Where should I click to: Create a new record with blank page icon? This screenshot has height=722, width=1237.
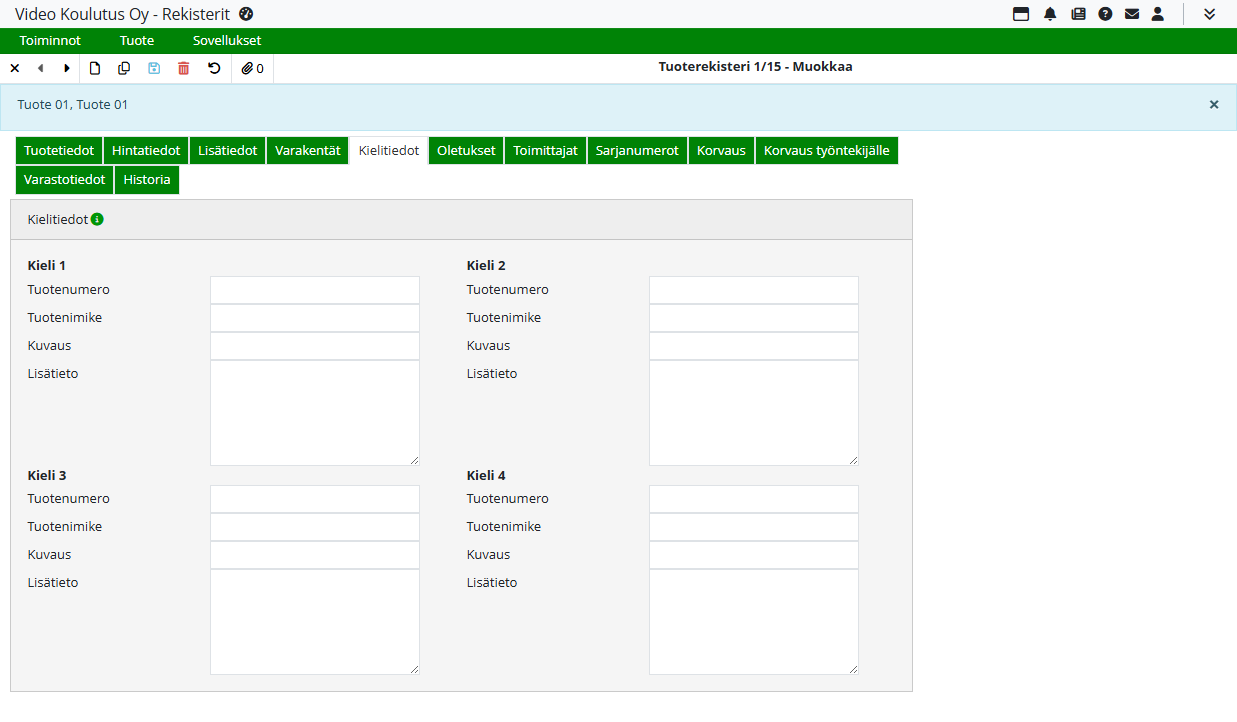tap(95, 68)
